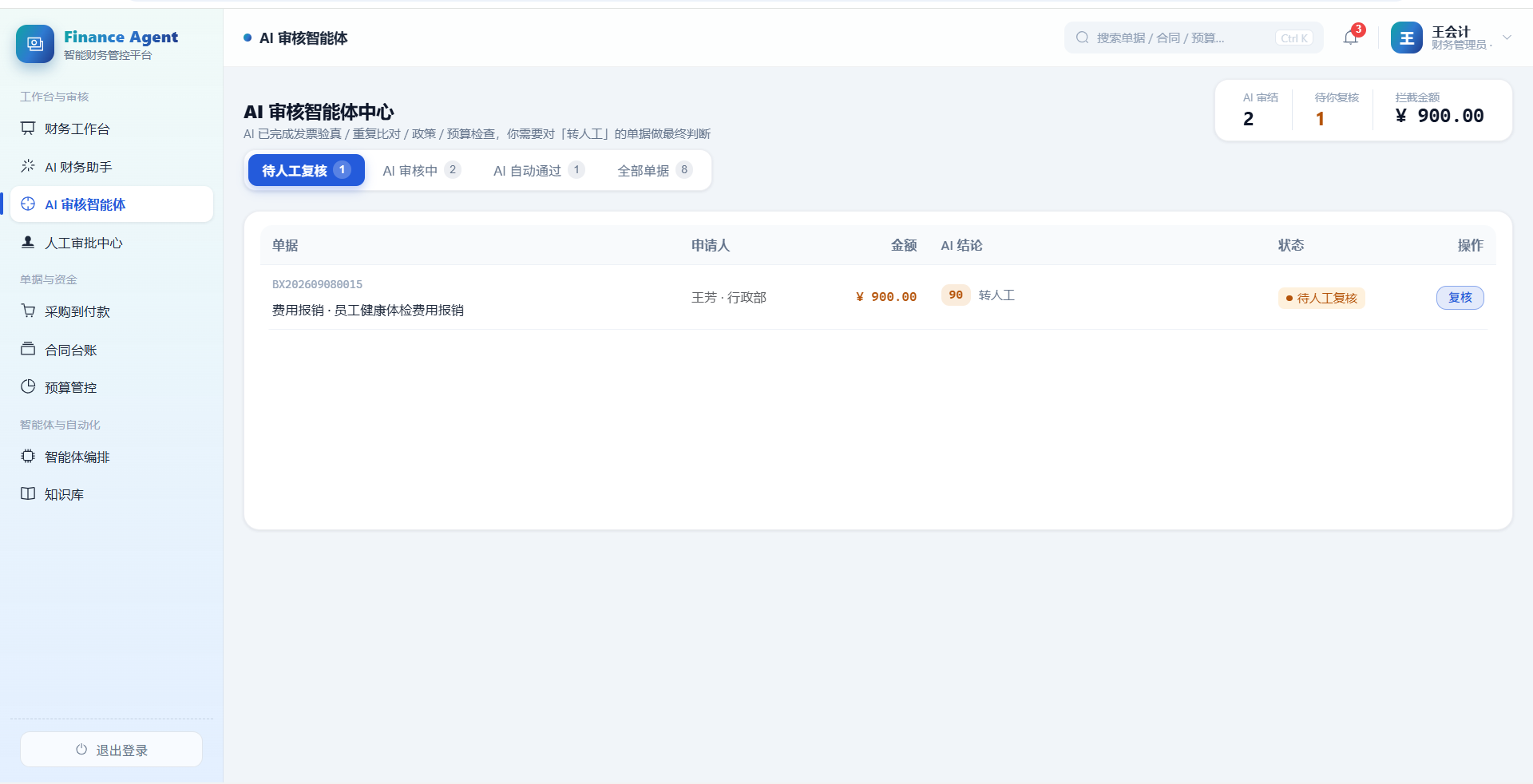Click the AI score 90 badge

pos(956,295)
